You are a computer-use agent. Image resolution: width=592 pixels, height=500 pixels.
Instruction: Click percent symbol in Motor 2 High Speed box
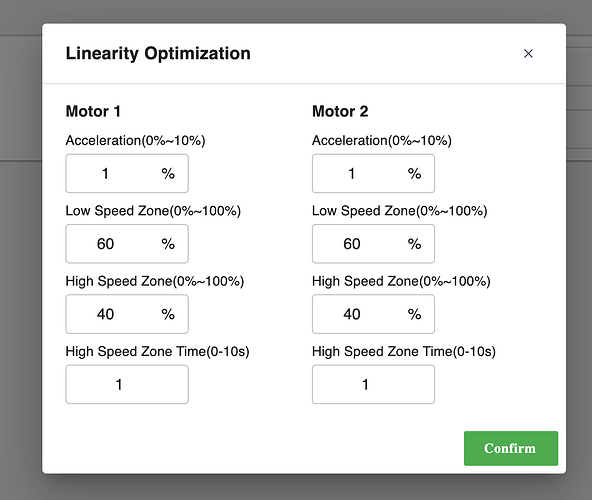click(414, 314)
